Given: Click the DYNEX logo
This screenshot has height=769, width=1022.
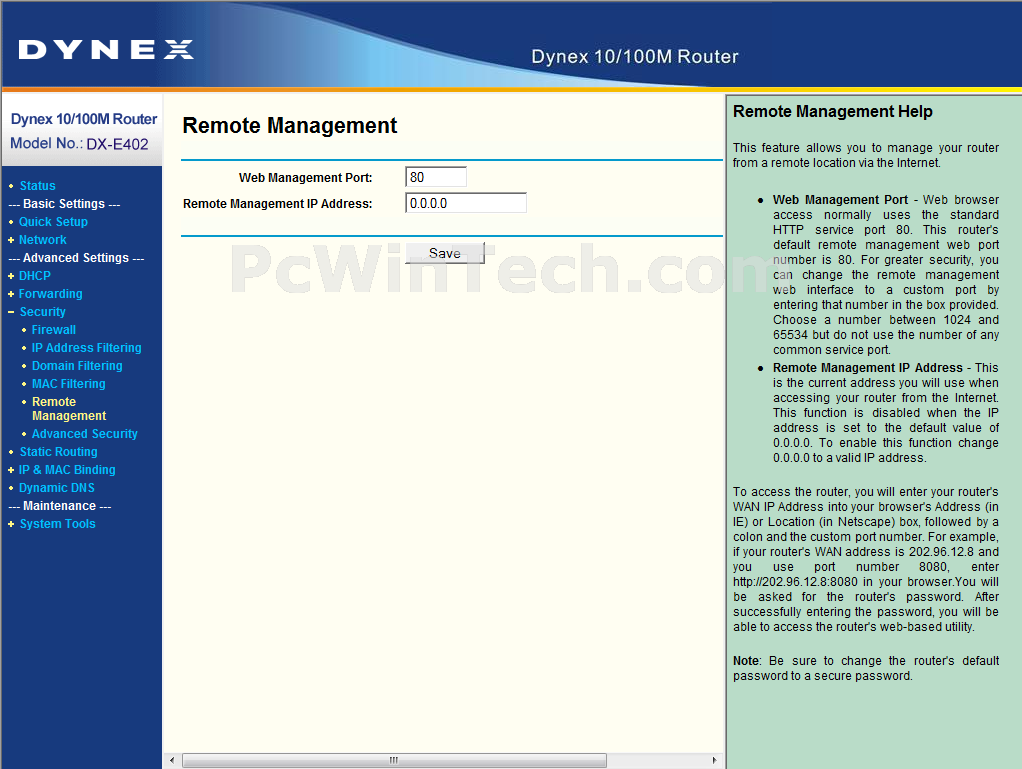Looking at the screenshot, I should [x=106, y=50].
